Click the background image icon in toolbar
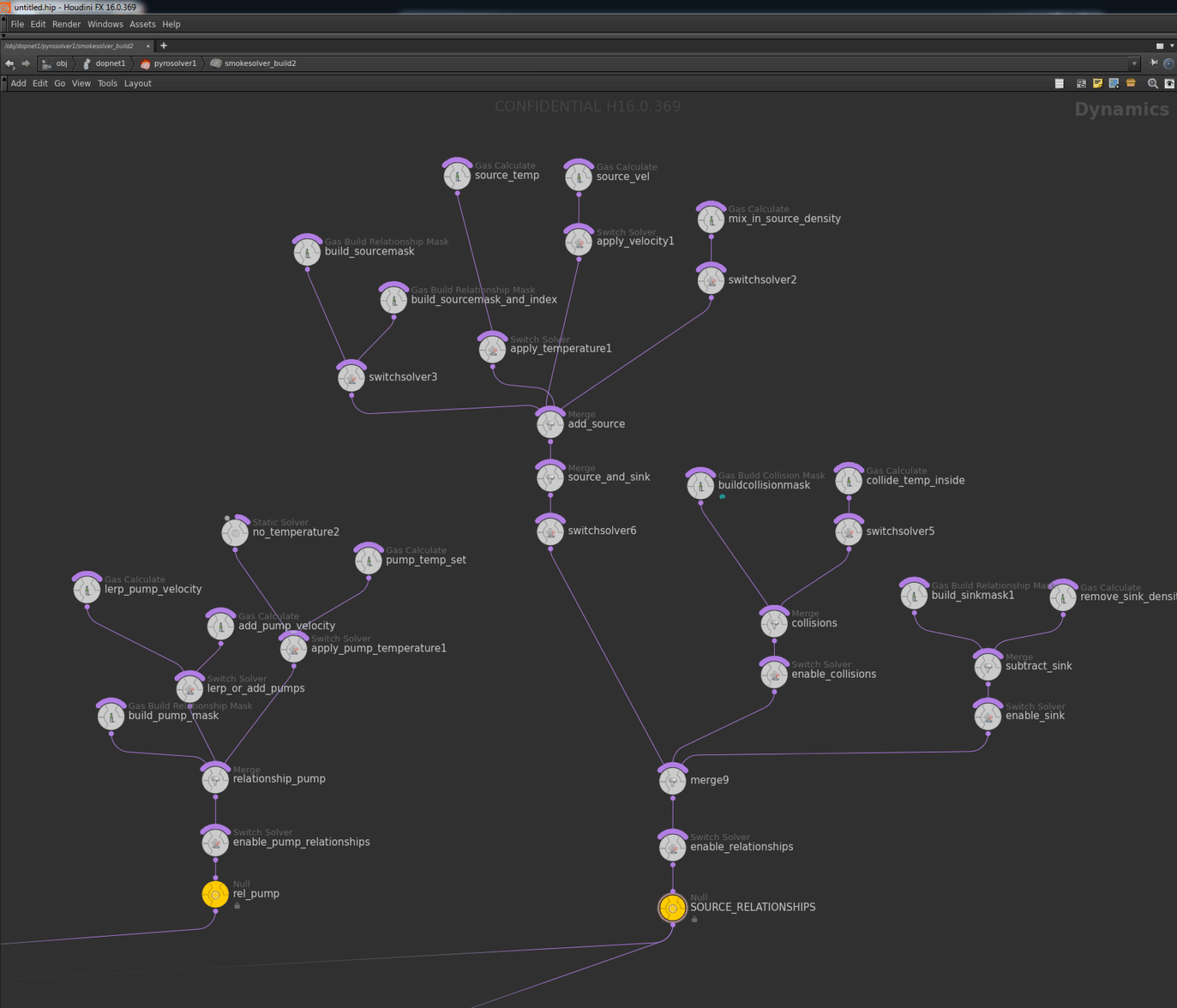The width and height of the screenshot is (1177, 1008). tap(1113, 84)
